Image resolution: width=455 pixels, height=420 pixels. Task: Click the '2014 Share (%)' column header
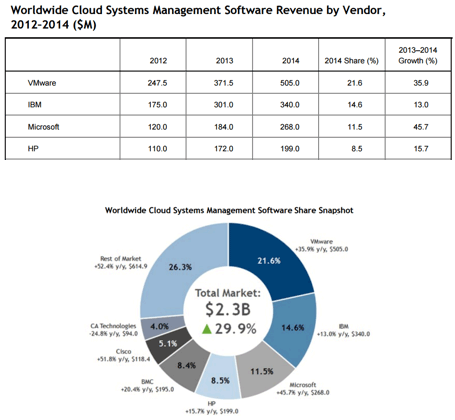[x=352, y=61]
